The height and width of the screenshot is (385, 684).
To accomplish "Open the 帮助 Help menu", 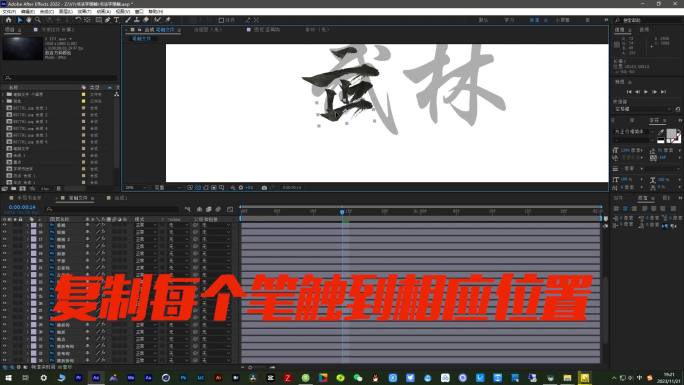I will pyautogui.click(x=156, y=11).
